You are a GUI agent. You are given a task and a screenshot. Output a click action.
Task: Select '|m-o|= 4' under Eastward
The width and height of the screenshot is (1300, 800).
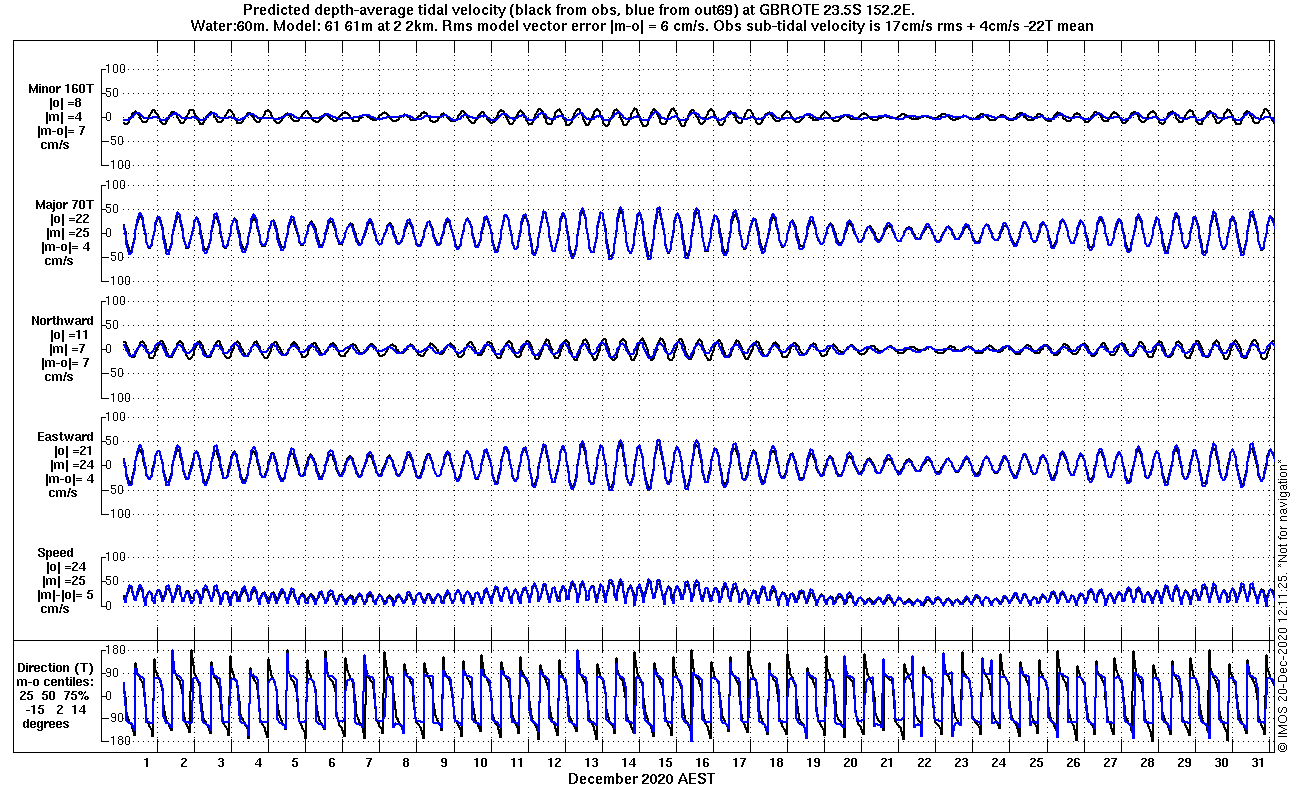(68, 479)
